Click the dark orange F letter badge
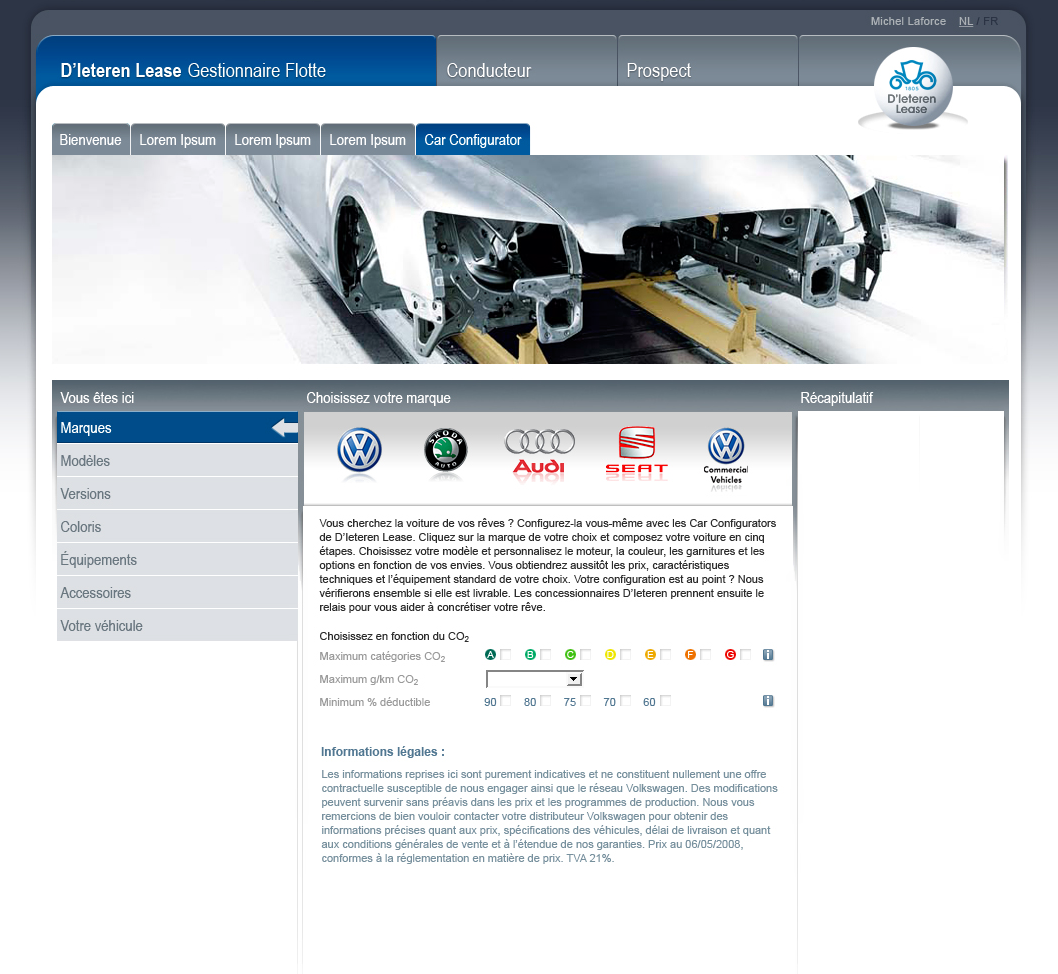The image size is (1058, 974). (690, 654)
